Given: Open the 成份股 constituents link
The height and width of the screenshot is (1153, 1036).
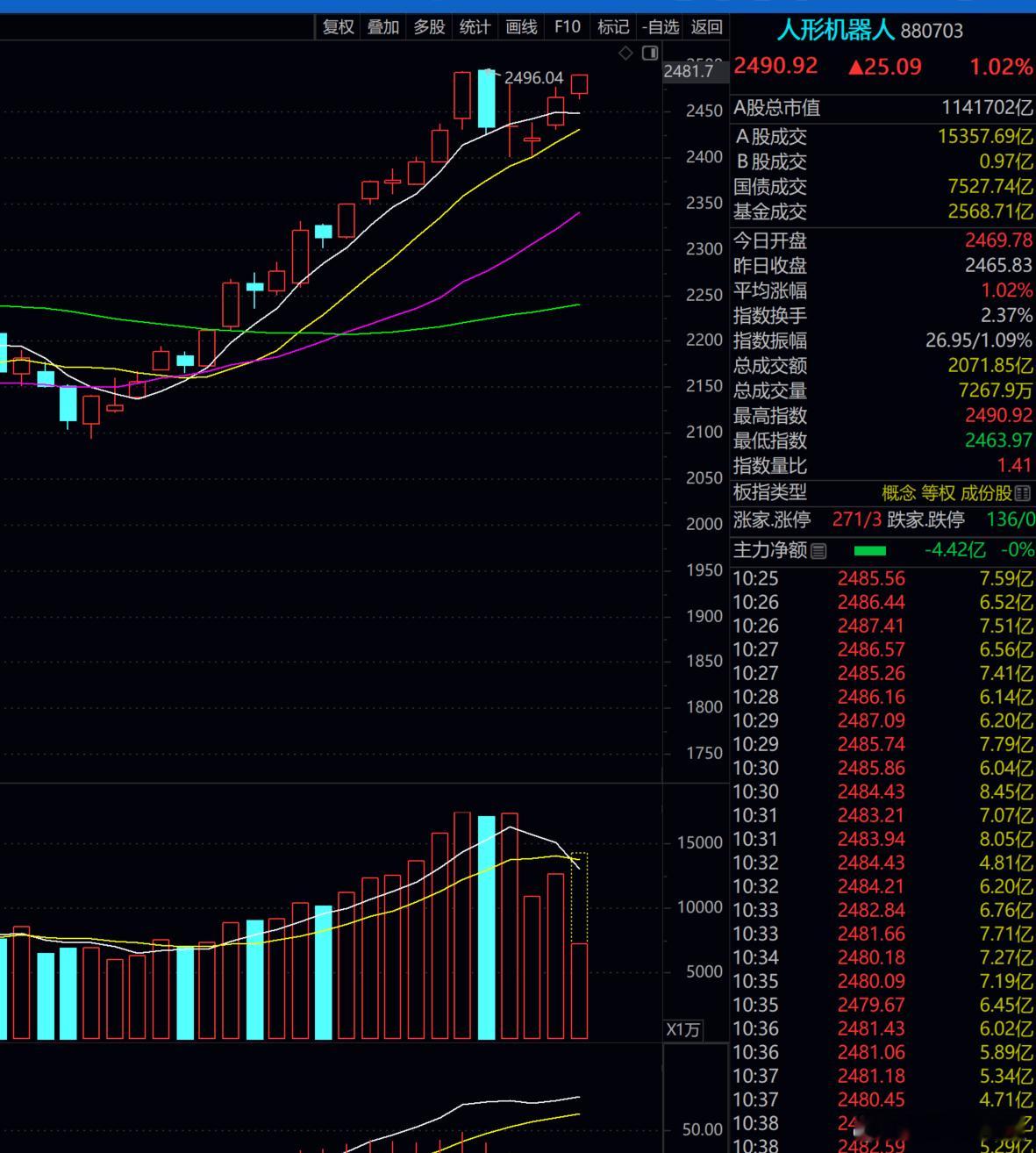Looking at the screenshot, I should [986, 494].
